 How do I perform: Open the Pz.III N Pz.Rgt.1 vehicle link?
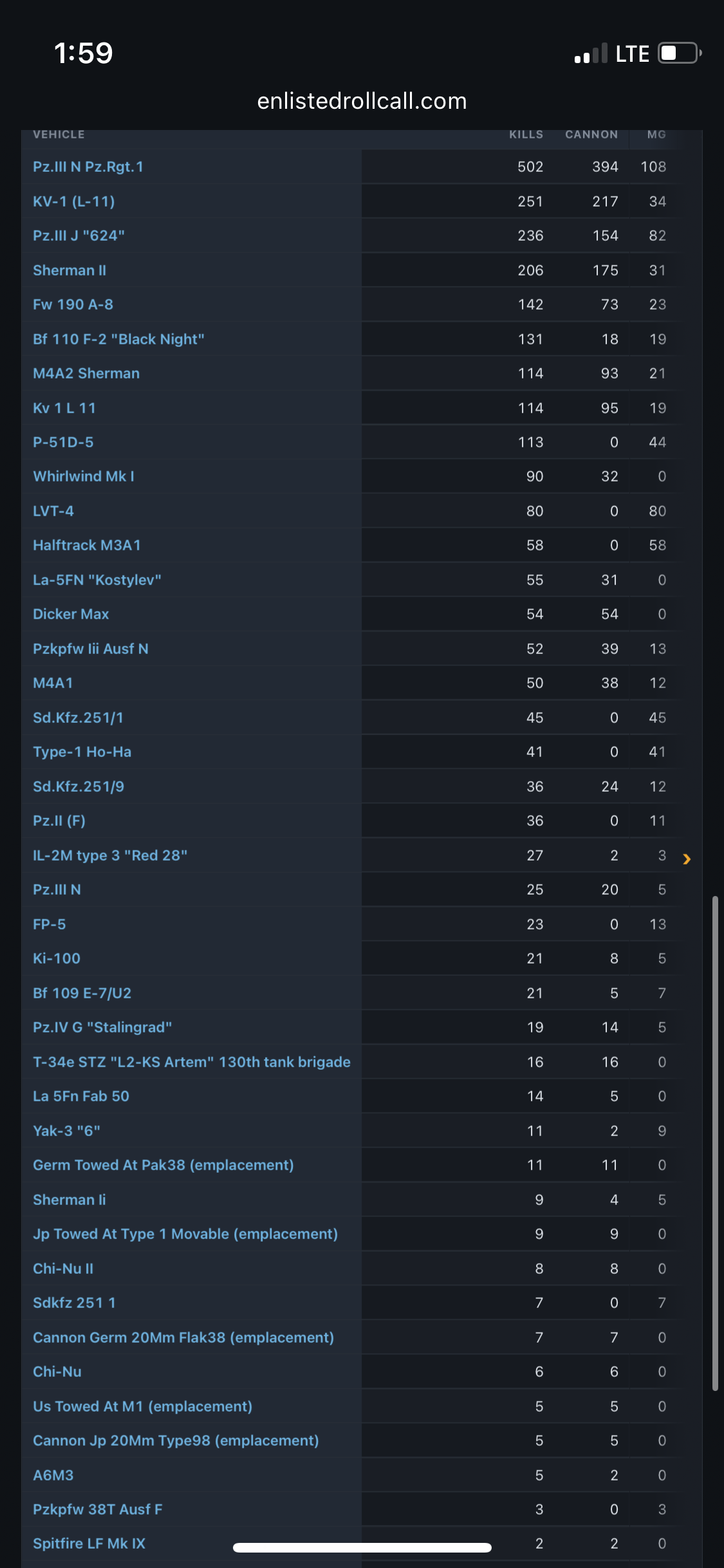coord(88,167)
